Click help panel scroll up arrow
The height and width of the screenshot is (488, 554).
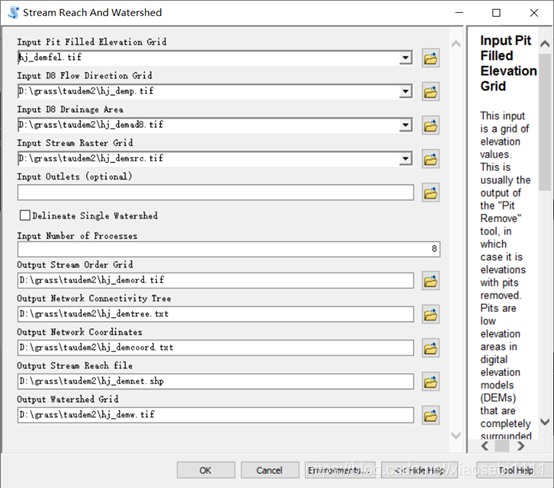[545, 44]
